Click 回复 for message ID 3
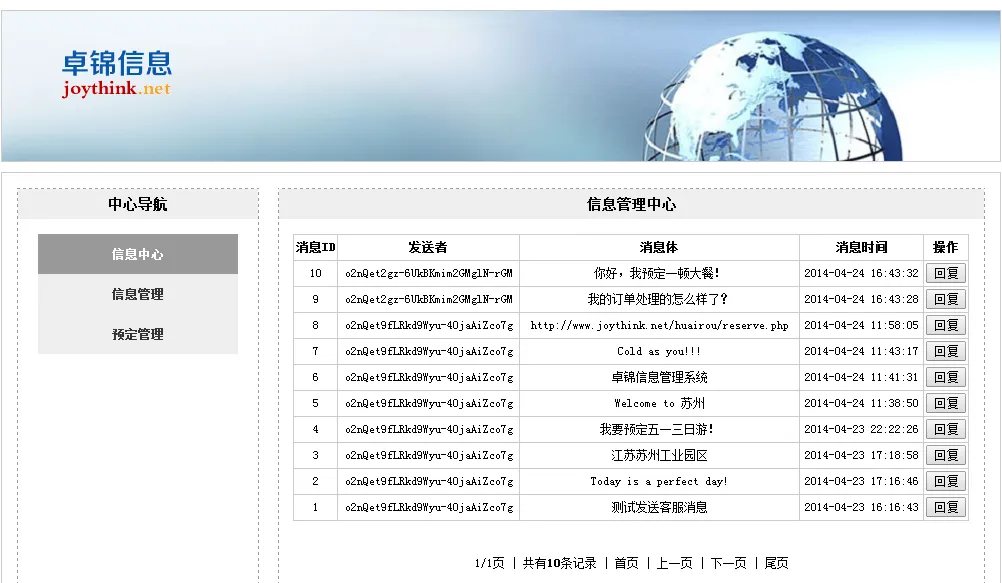Image resolution: width=1002 pixels, height=583 pixels. pyautogui.click(x=946, y=455)
